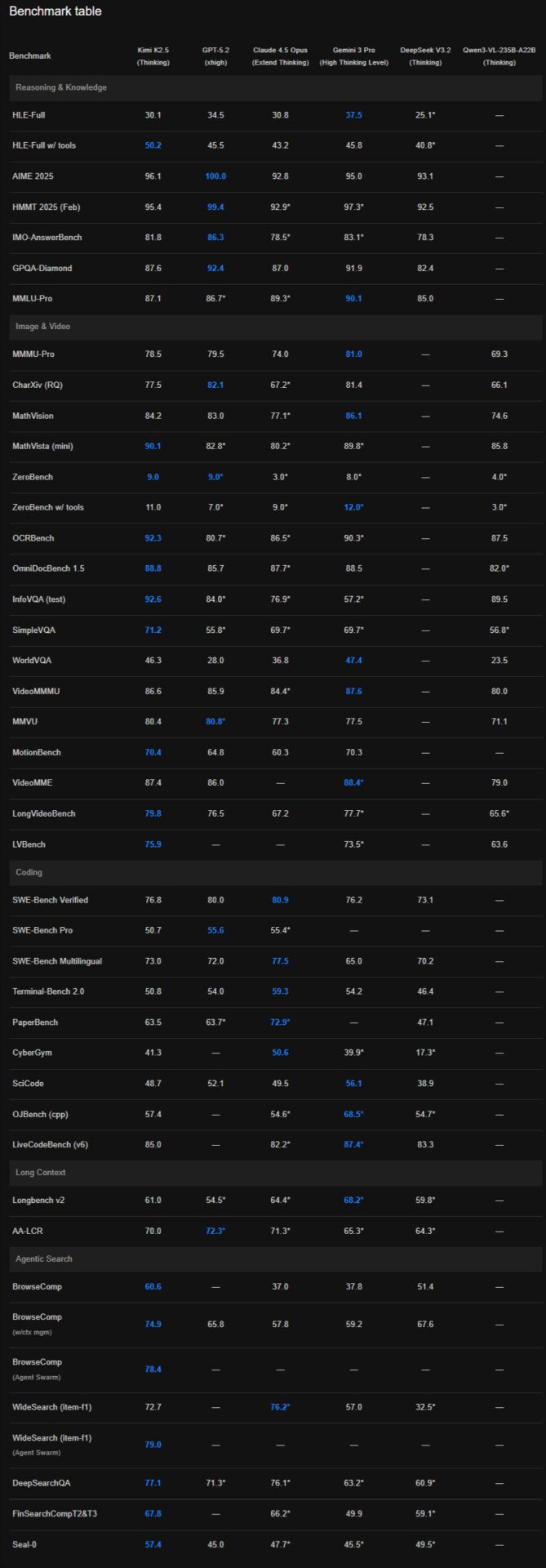
Task: Click the "OJBench (cpp)" row label
Action: pos(38,1115)
